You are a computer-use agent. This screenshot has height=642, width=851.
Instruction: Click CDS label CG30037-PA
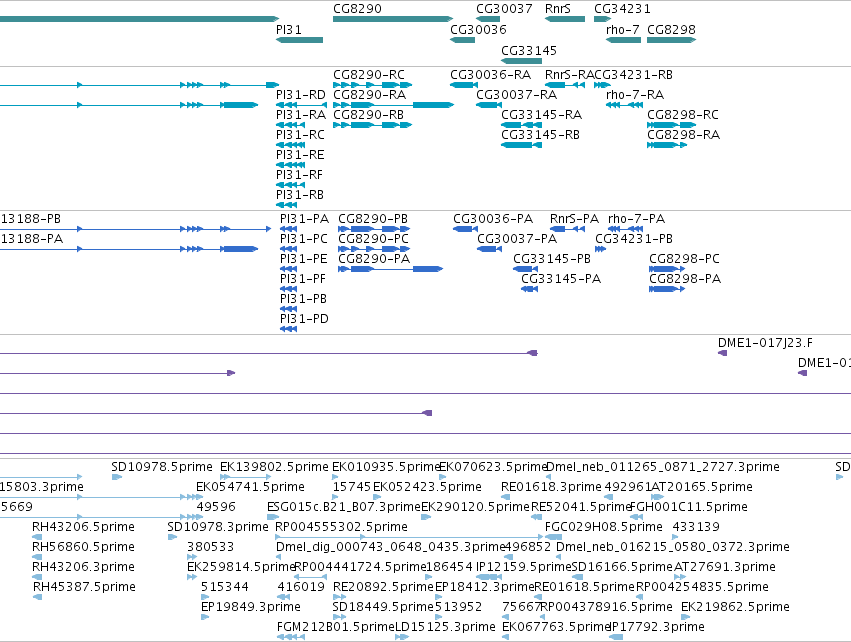(x=517, y=239)
